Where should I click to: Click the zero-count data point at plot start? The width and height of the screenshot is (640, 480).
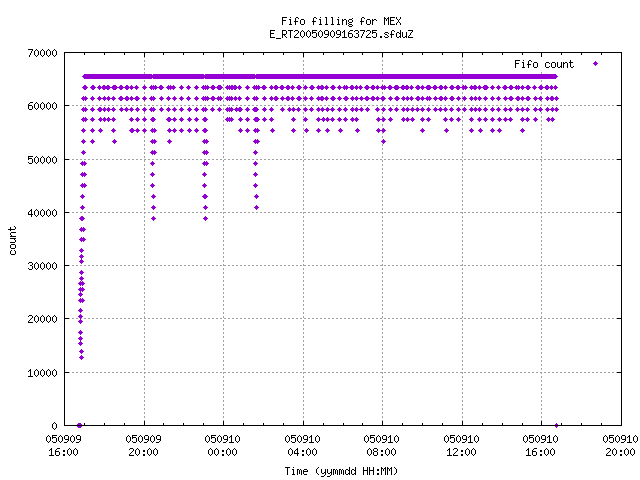(80, 425)
